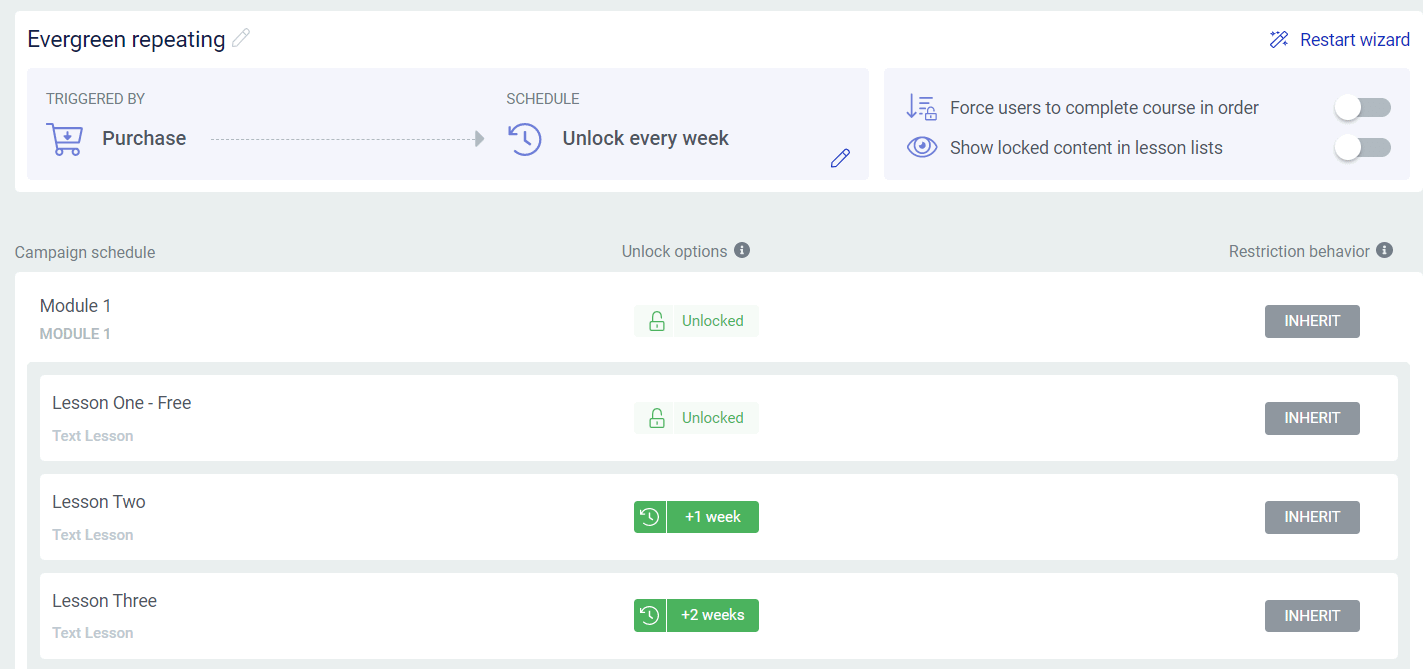Screen dimensions: 1423x669
Task: Edit the schedule with the blue pencil icon
Action: pyautogui.click(x=840, y=158)
